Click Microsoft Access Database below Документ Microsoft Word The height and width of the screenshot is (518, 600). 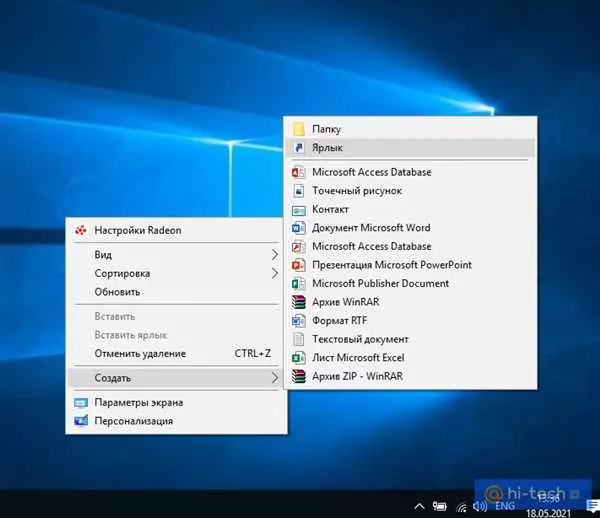point(410,246)
